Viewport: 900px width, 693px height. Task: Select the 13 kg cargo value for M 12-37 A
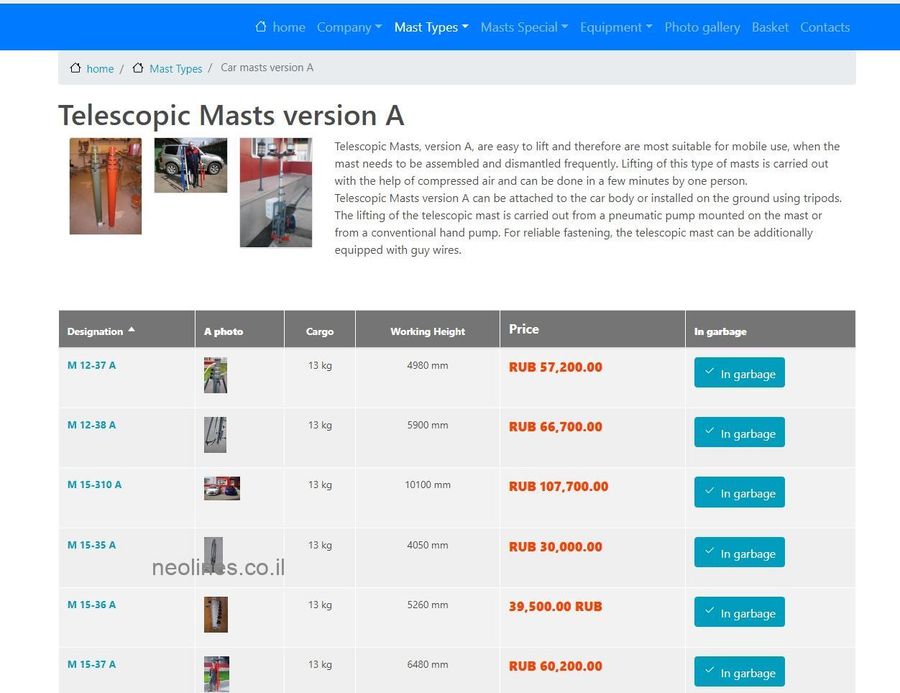coord(320,365)
